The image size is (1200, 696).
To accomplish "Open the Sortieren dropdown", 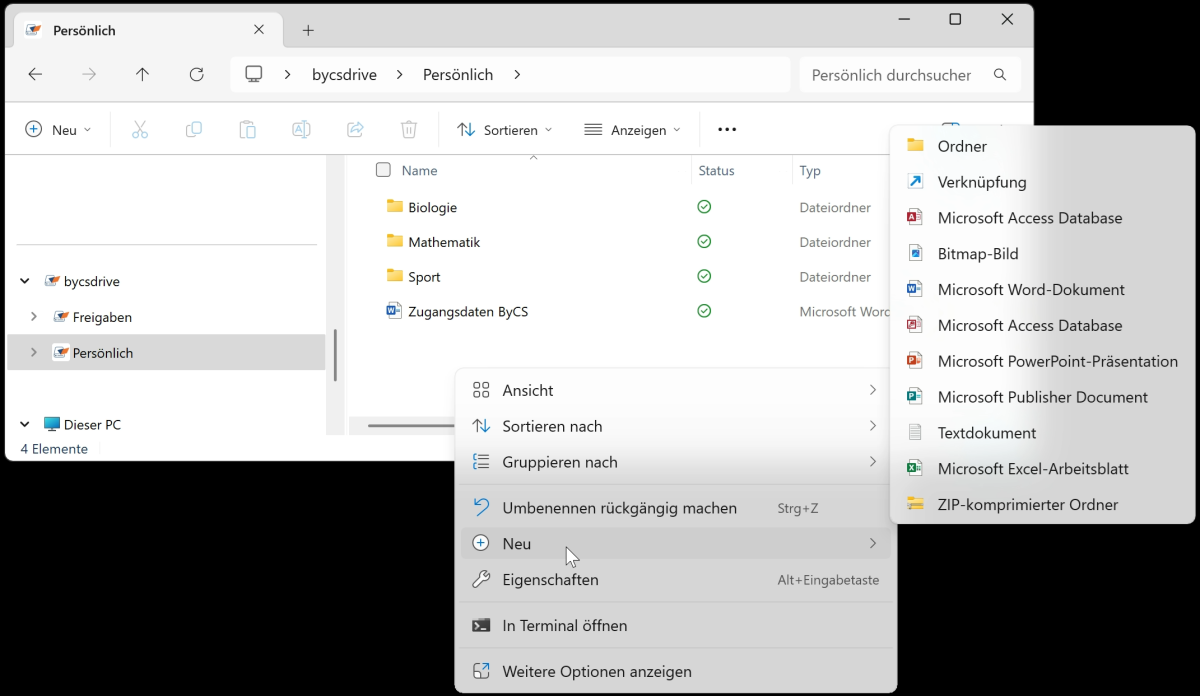I will pos(505,130).
